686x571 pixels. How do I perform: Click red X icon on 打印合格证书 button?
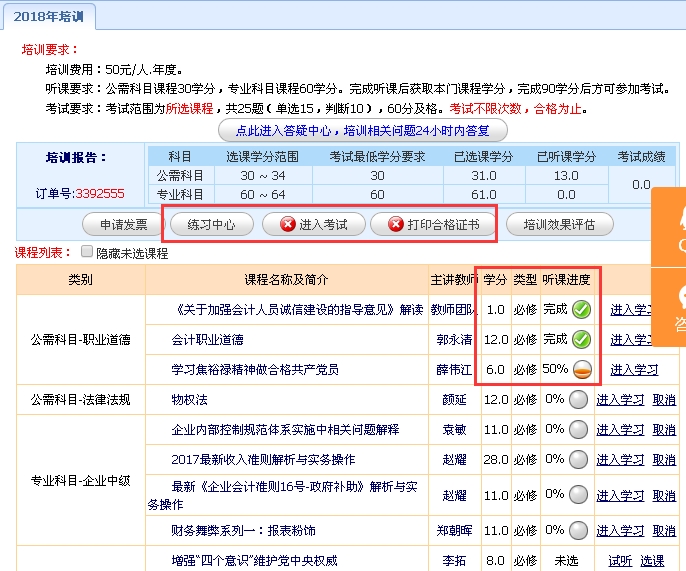[396, 225]
